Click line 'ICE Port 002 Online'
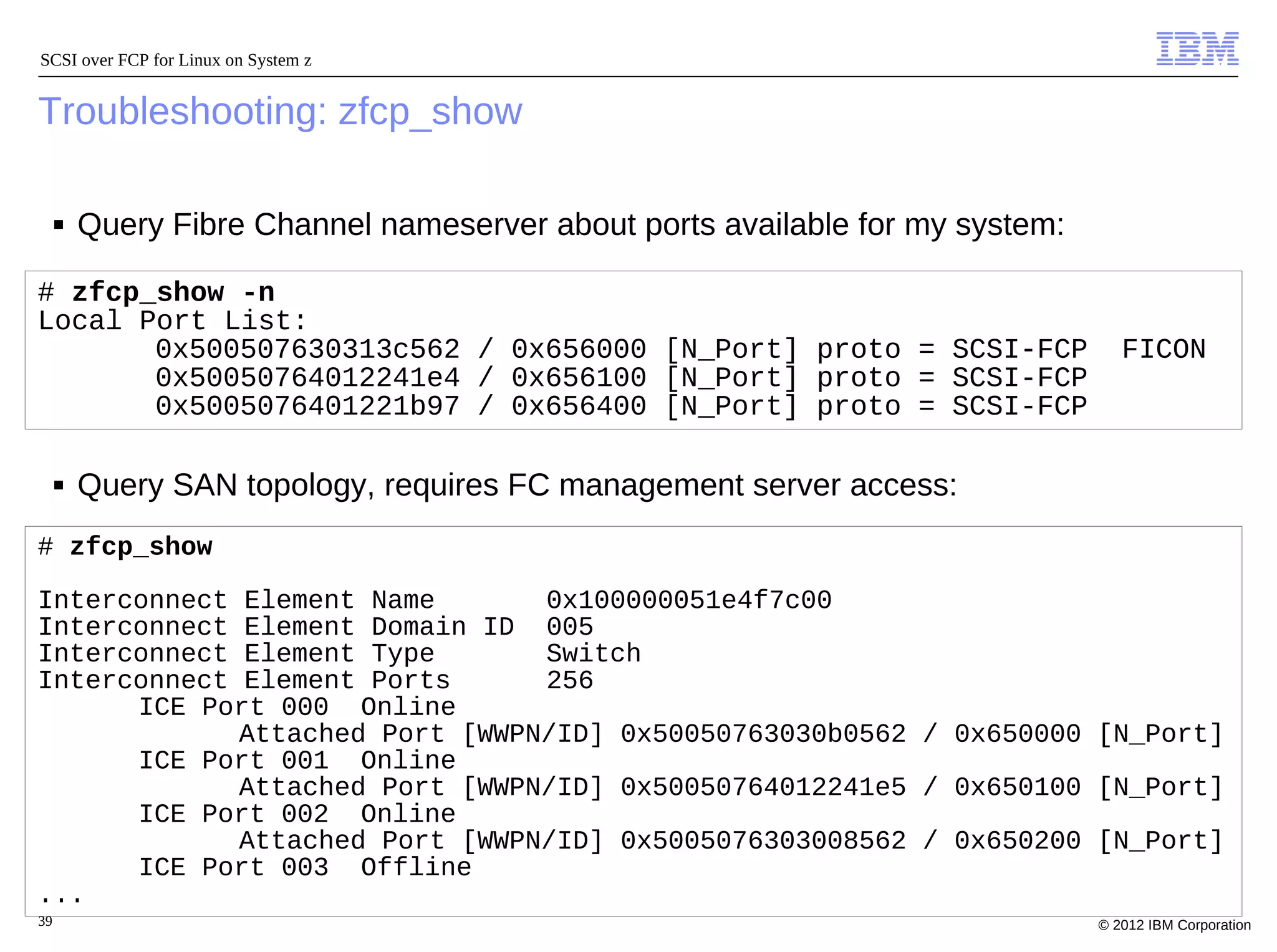The image size is (1277, 952). tap(297, 815)
